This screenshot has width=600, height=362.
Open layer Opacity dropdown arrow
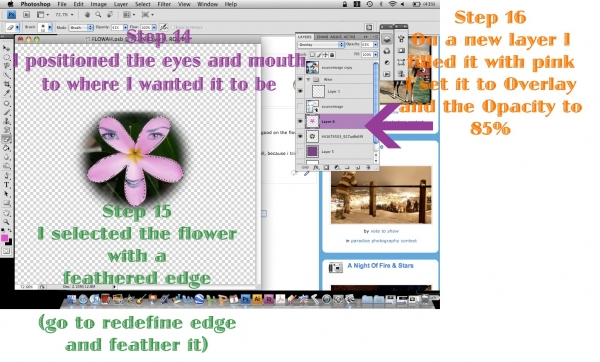(x=375, y=45)
